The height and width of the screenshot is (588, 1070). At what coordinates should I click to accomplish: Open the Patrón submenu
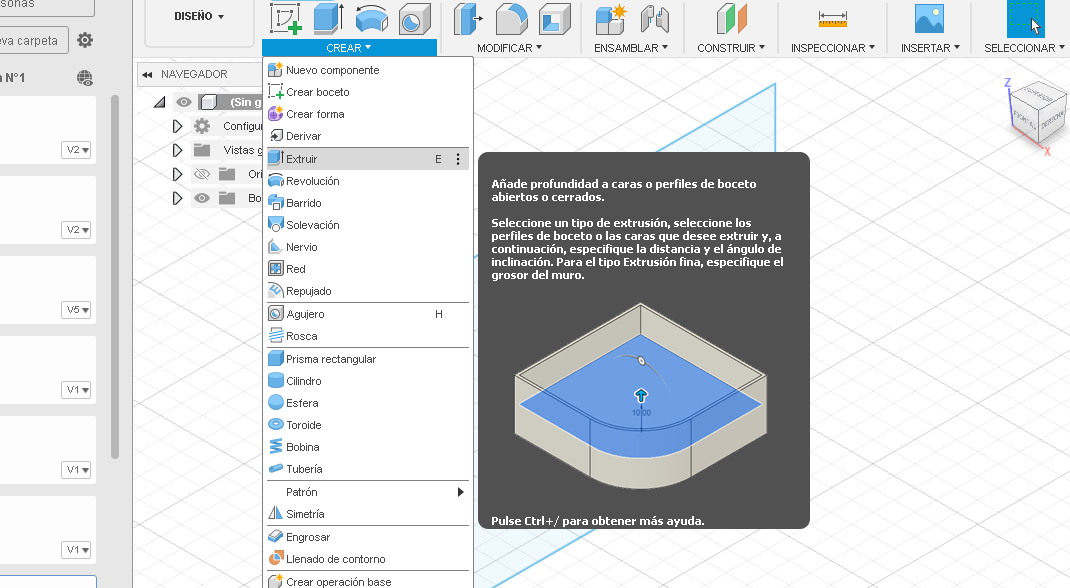pos(367,492)
